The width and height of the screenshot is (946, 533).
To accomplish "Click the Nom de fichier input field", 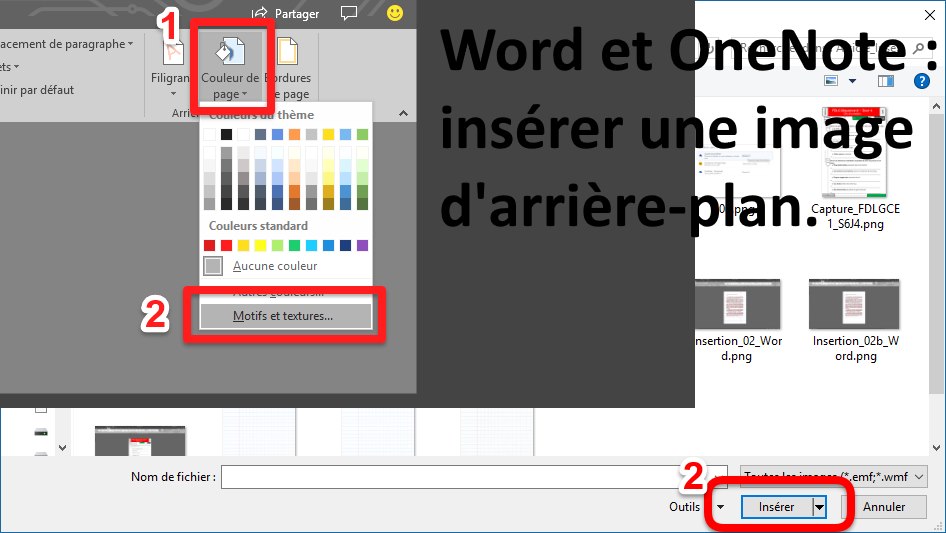I will [x=474, y=477].
